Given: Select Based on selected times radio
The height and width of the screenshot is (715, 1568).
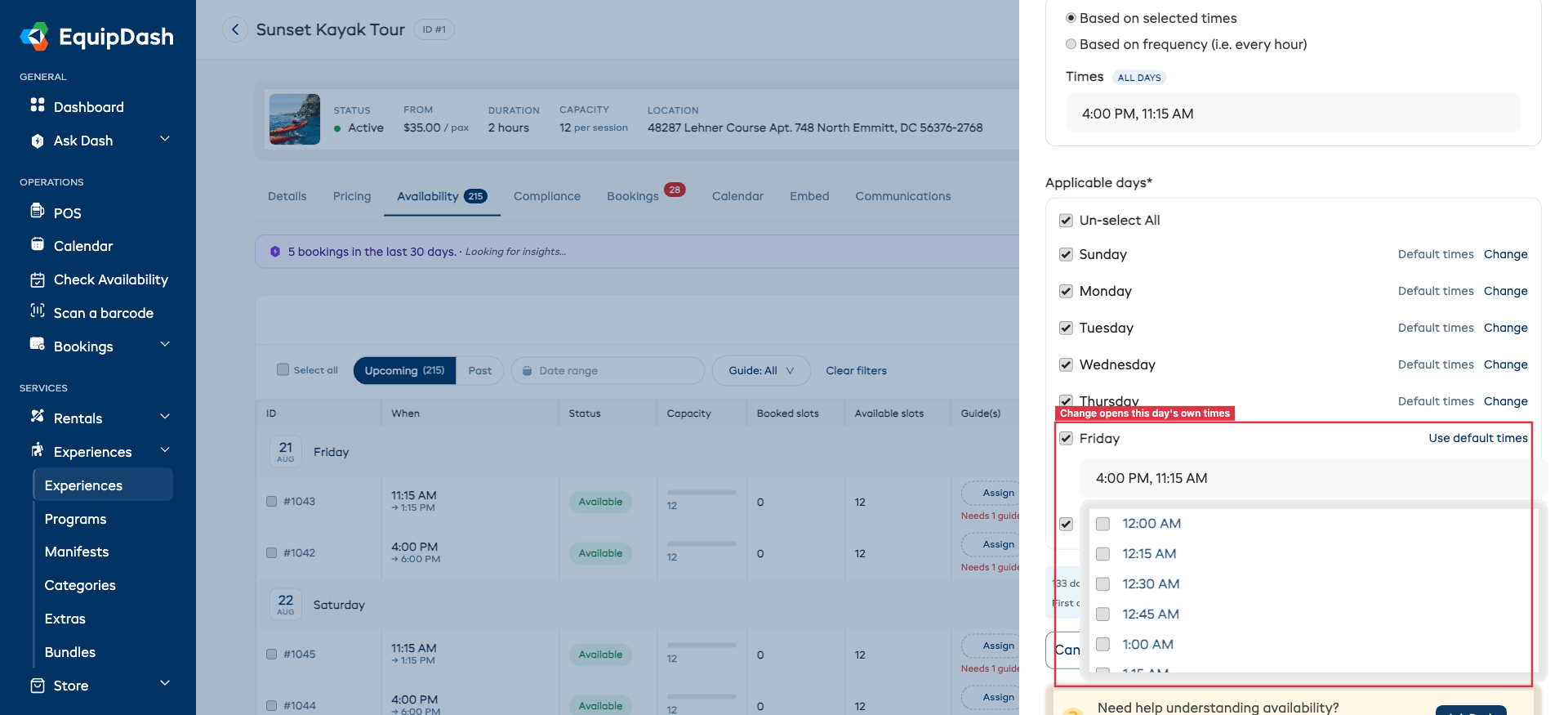Looking at the screenshot, I should coord(1071,18).
